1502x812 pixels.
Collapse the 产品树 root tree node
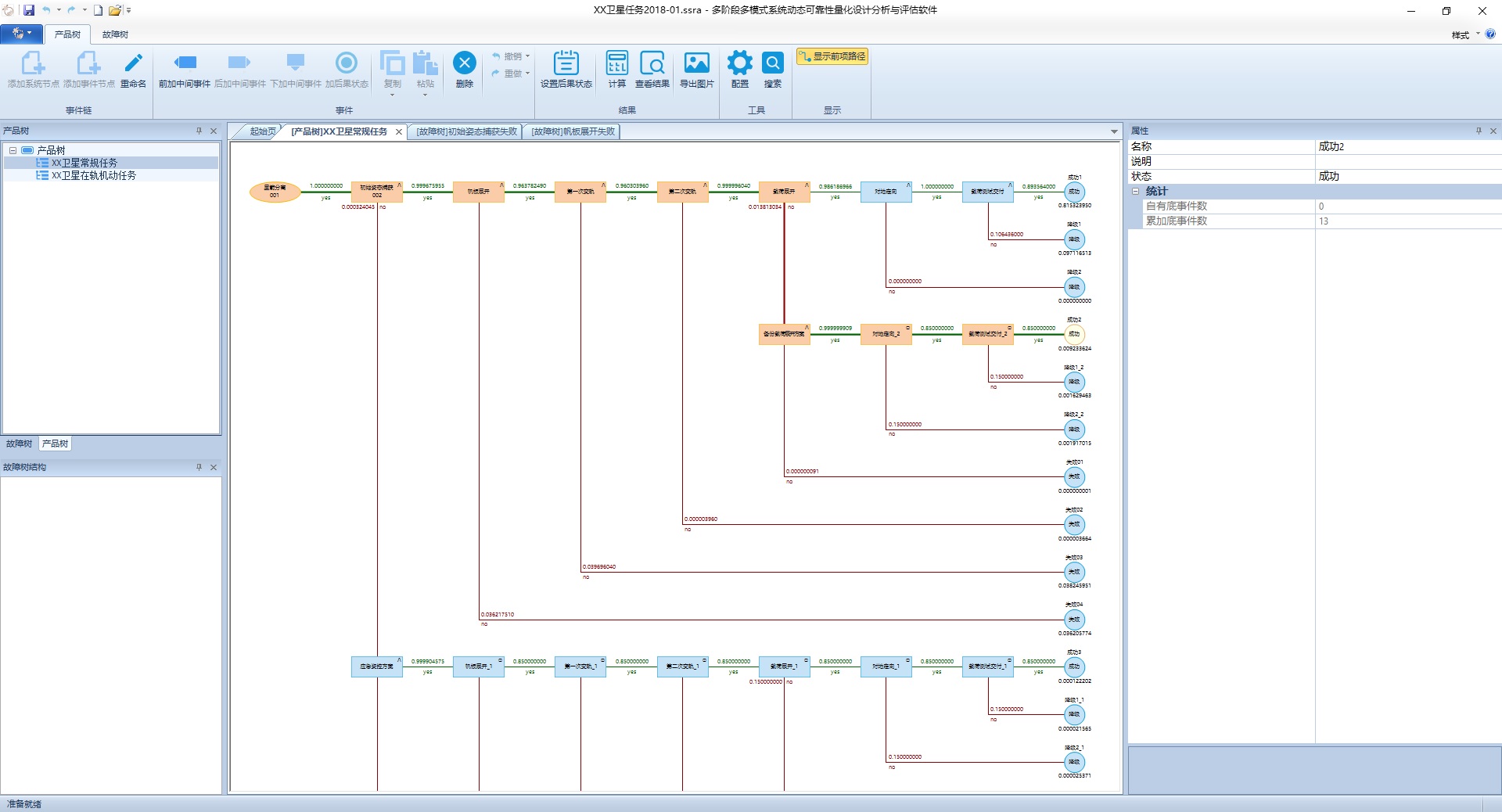tap(13, 150)
